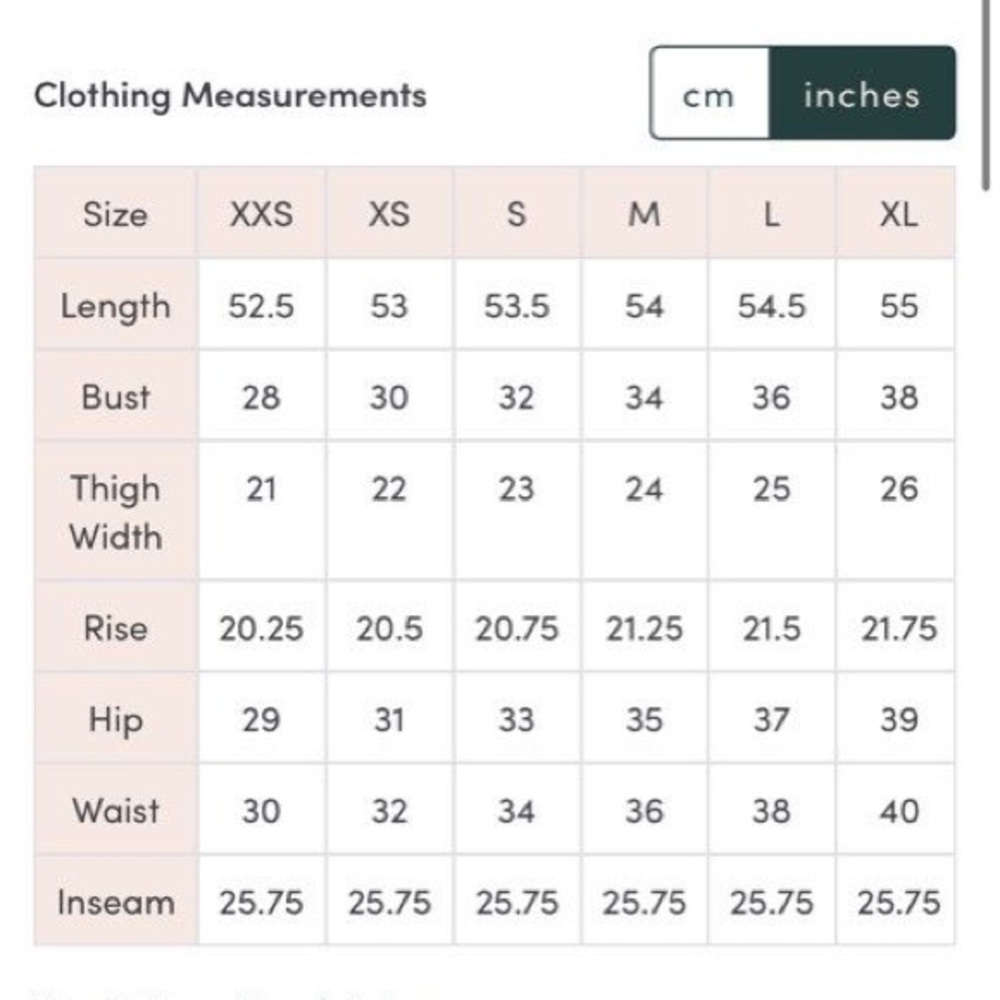The width and height of the screenshot is (1000, 1000).
Task: Select the XXS size column header
Action: [261, 214]
